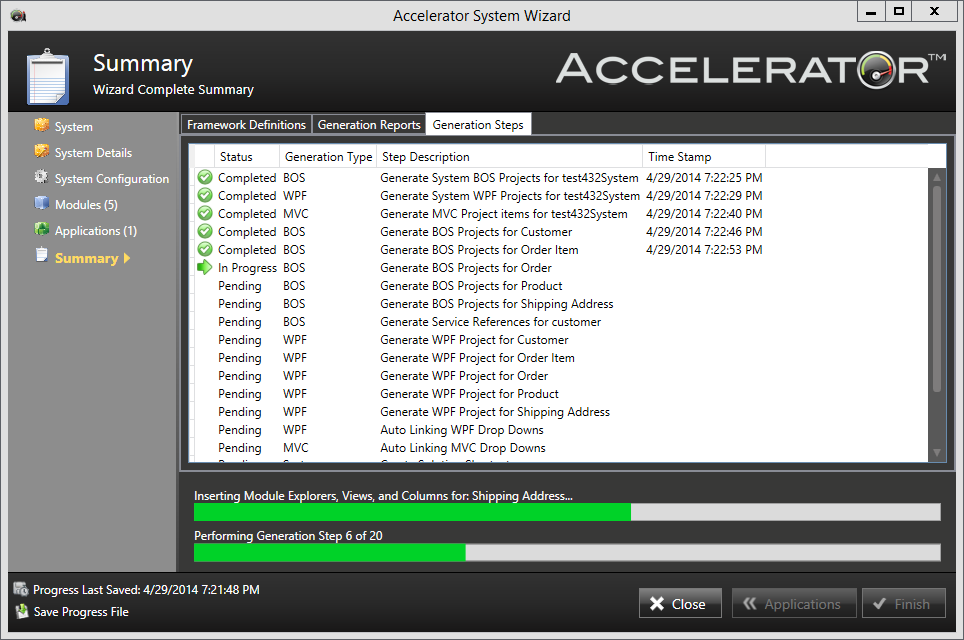Screen dimensions: 964x640
Task: Click timestamp "4/29/2014 7:22:40 PM"
Action: click(x=704, y=213)
